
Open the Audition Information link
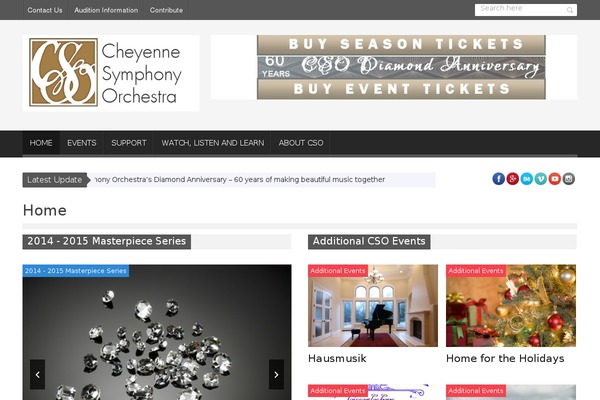[x=106, y=10]
